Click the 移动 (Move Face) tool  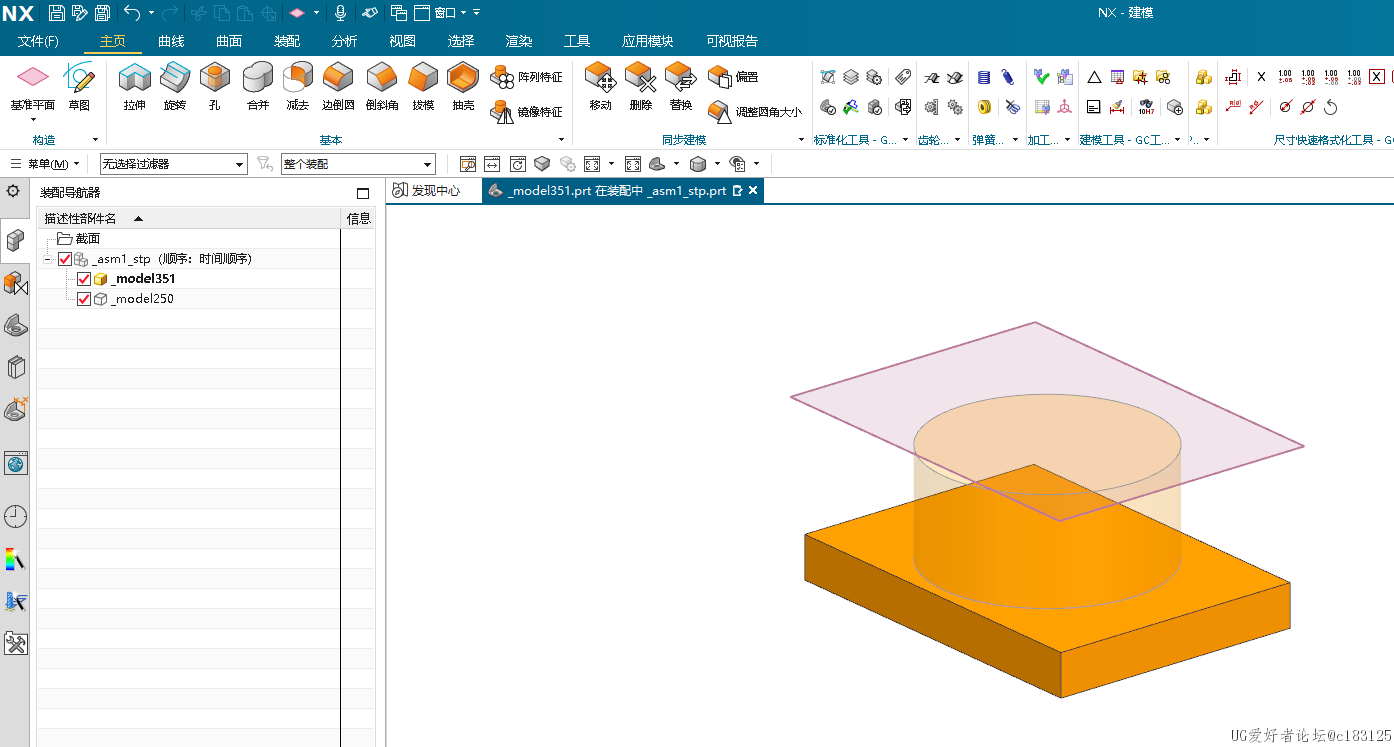pyautogui.click(x=600, y=87)
